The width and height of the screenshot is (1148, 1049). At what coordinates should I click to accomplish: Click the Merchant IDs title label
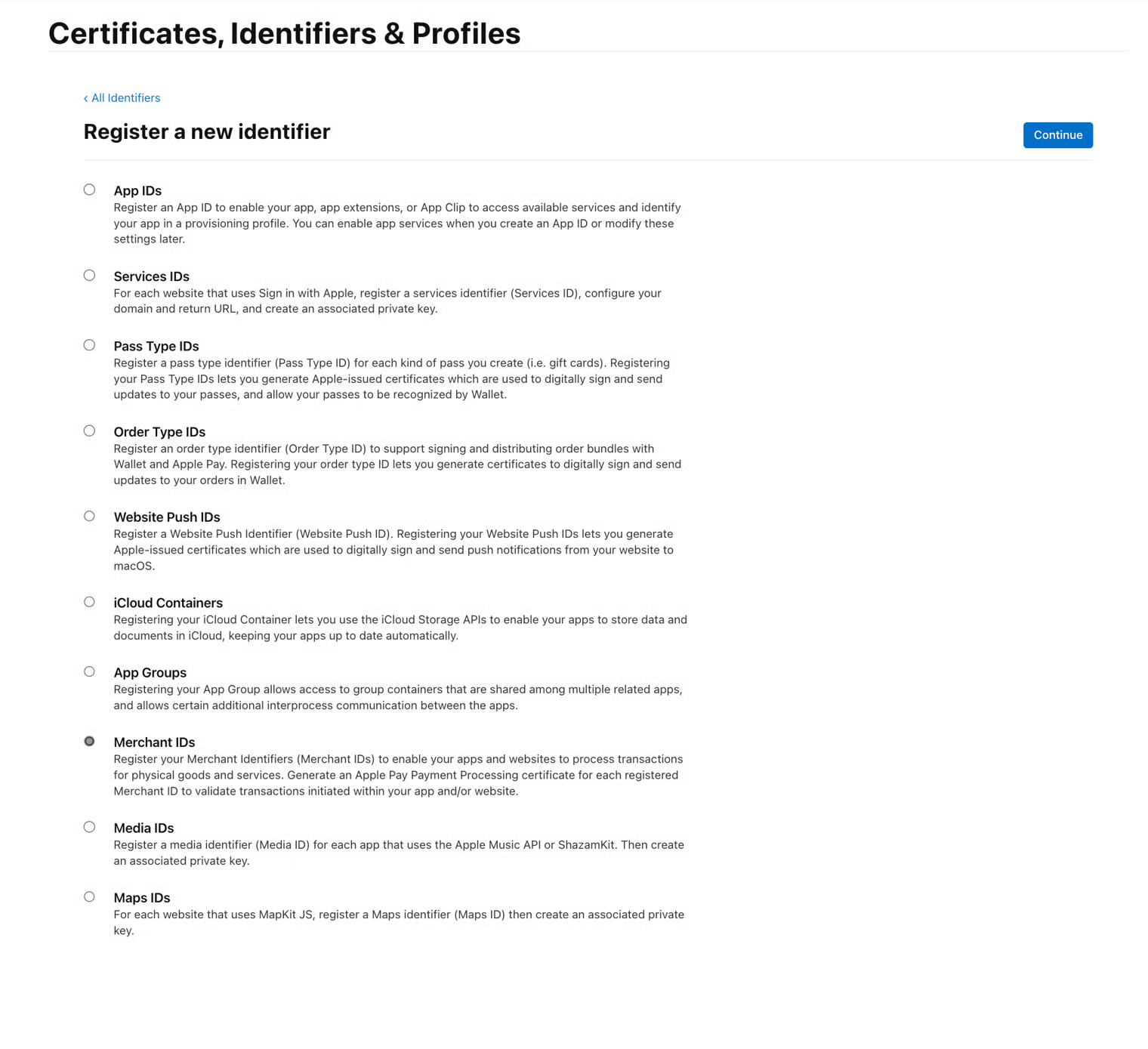coord(154,742)
